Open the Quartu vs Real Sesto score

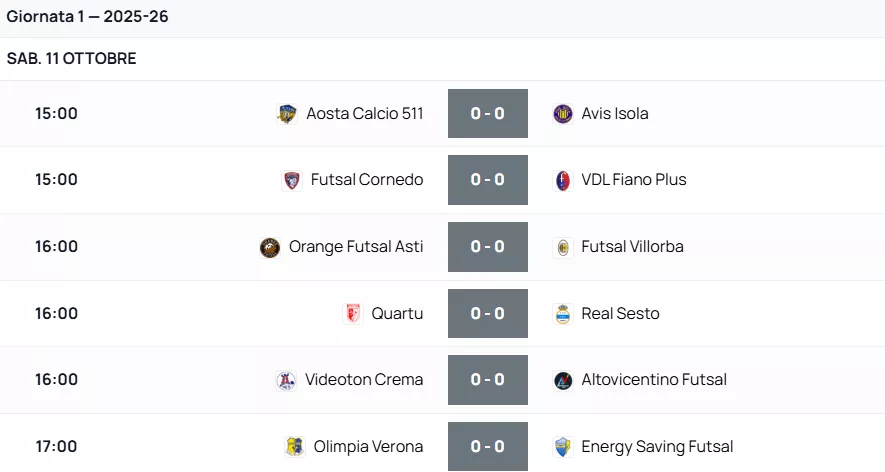click(x=487, y=314)
